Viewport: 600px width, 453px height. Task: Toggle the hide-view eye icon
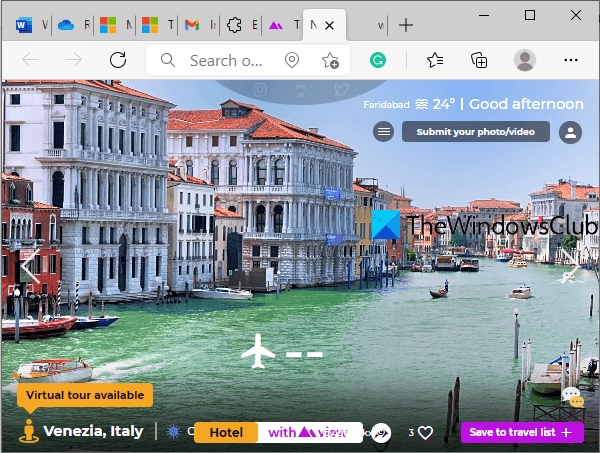tap(381, 433)
